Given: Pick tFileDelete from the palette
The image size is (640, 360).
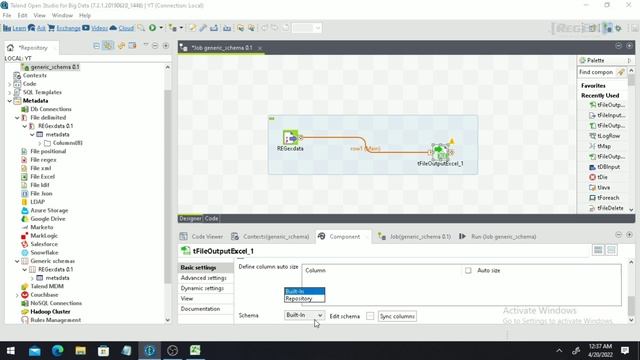Looking at the screenshot, I should click(x=610, y=208).
